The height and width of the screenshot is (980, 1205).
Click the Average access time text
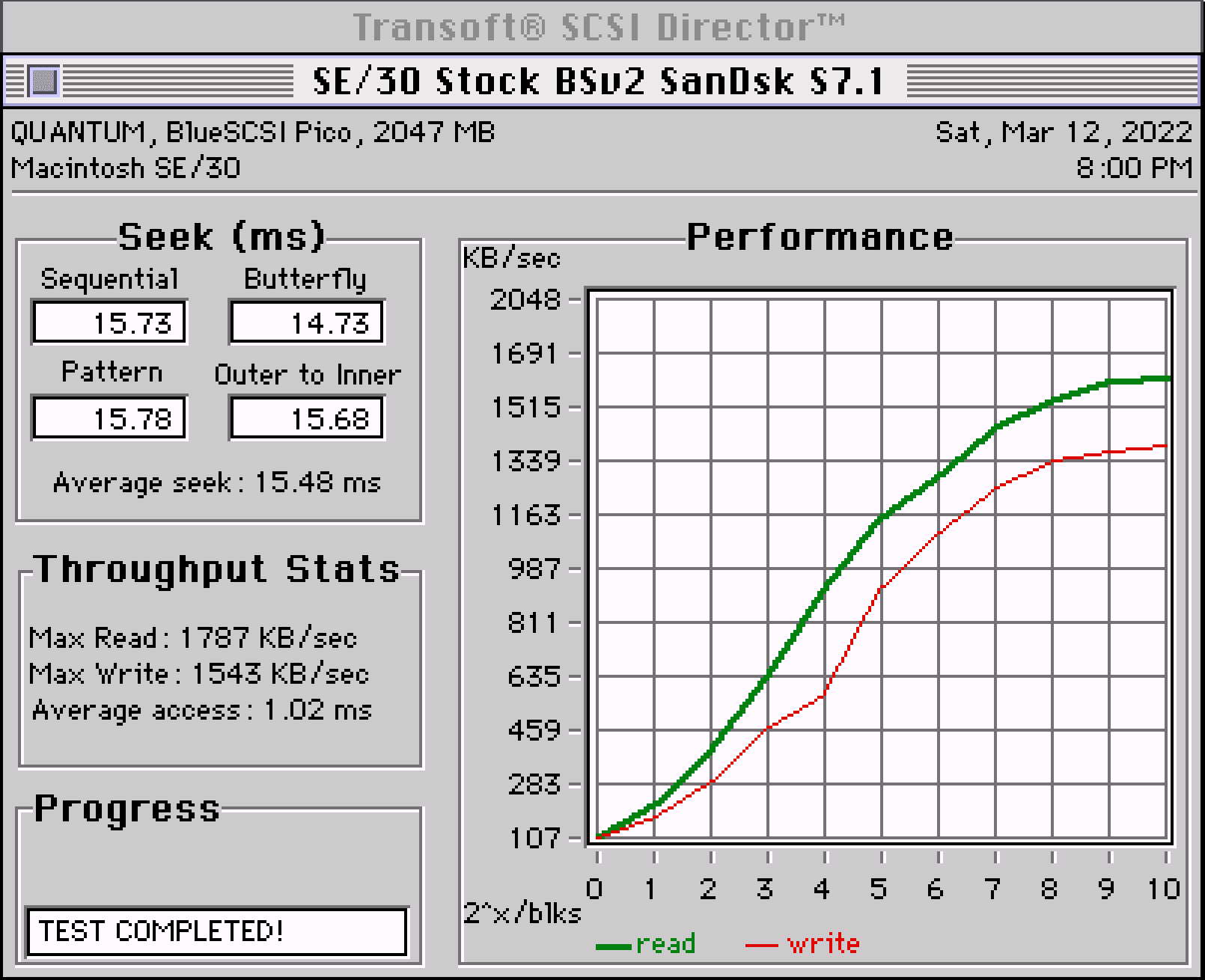[x=202, y=709]
